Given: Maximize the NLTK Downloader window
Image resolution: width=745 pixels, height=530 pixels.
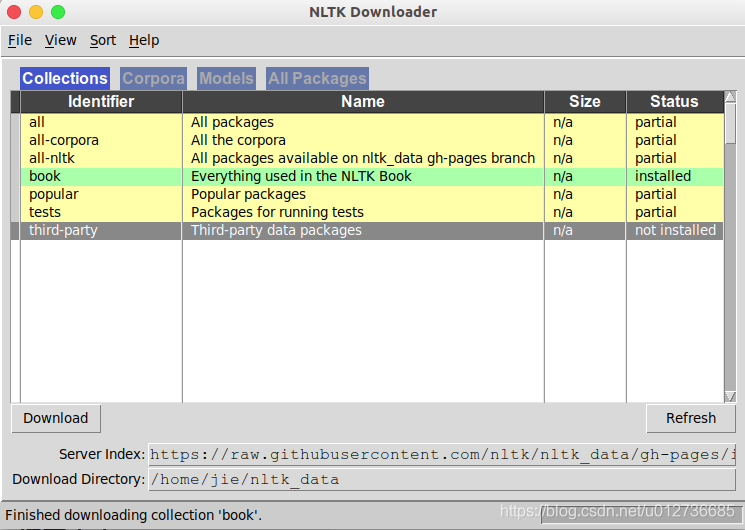Looking at the screenshot, I should coord(58,12).
